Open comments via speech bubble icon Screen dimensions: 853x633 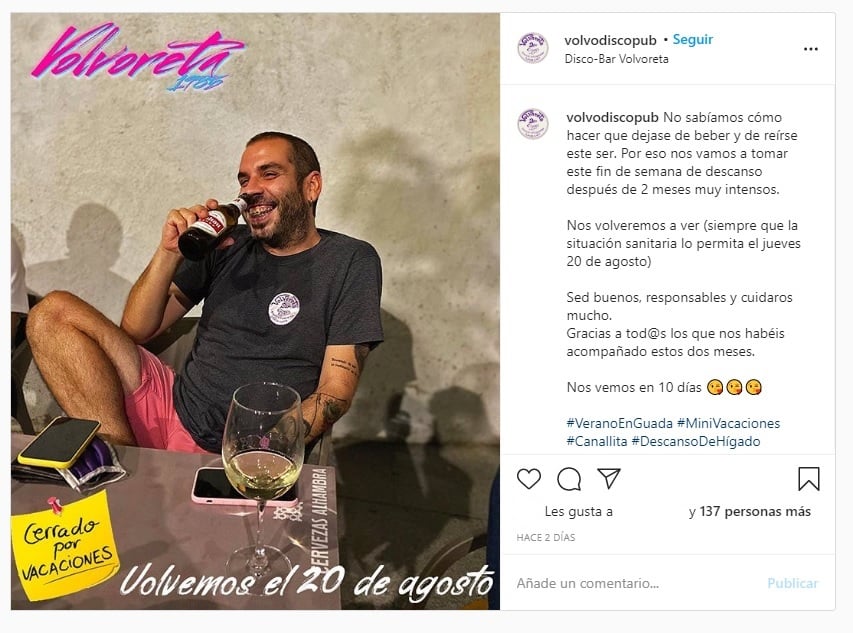(569, 479)
